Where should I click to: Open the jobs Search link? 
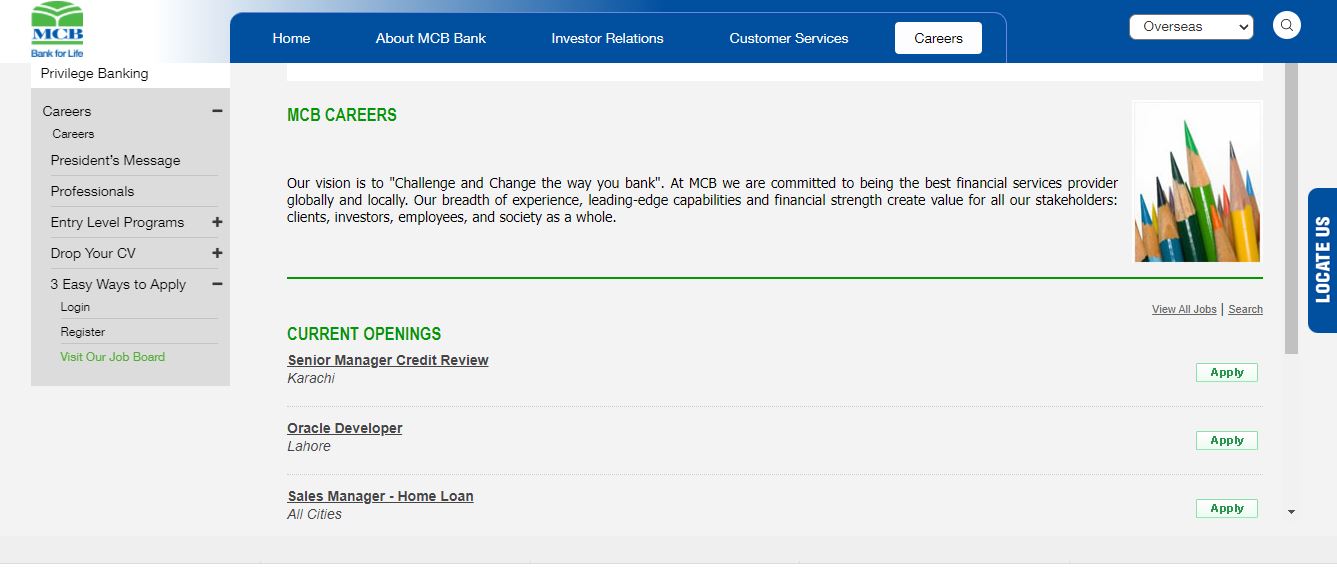pos(1245,310)
